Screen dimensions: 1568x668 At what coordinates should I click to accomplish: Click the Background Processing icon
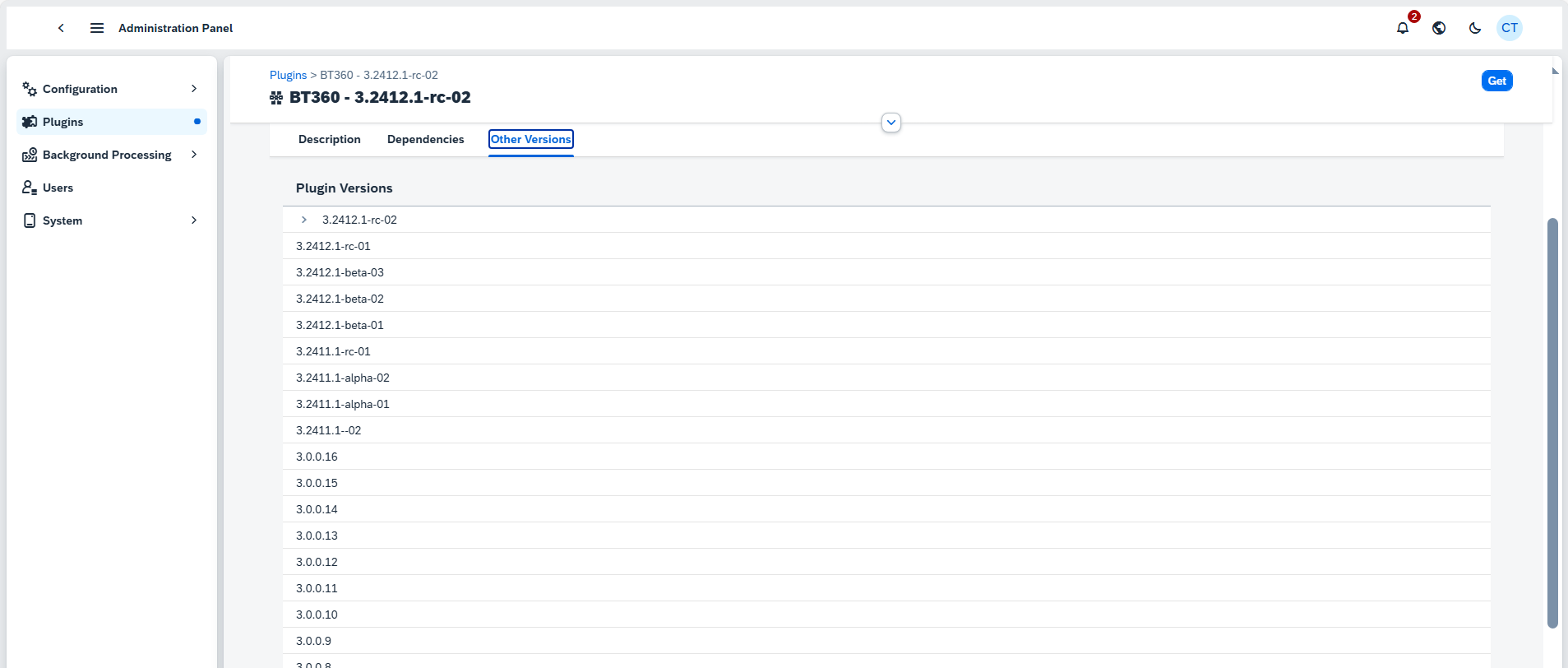tap(30, 155)
